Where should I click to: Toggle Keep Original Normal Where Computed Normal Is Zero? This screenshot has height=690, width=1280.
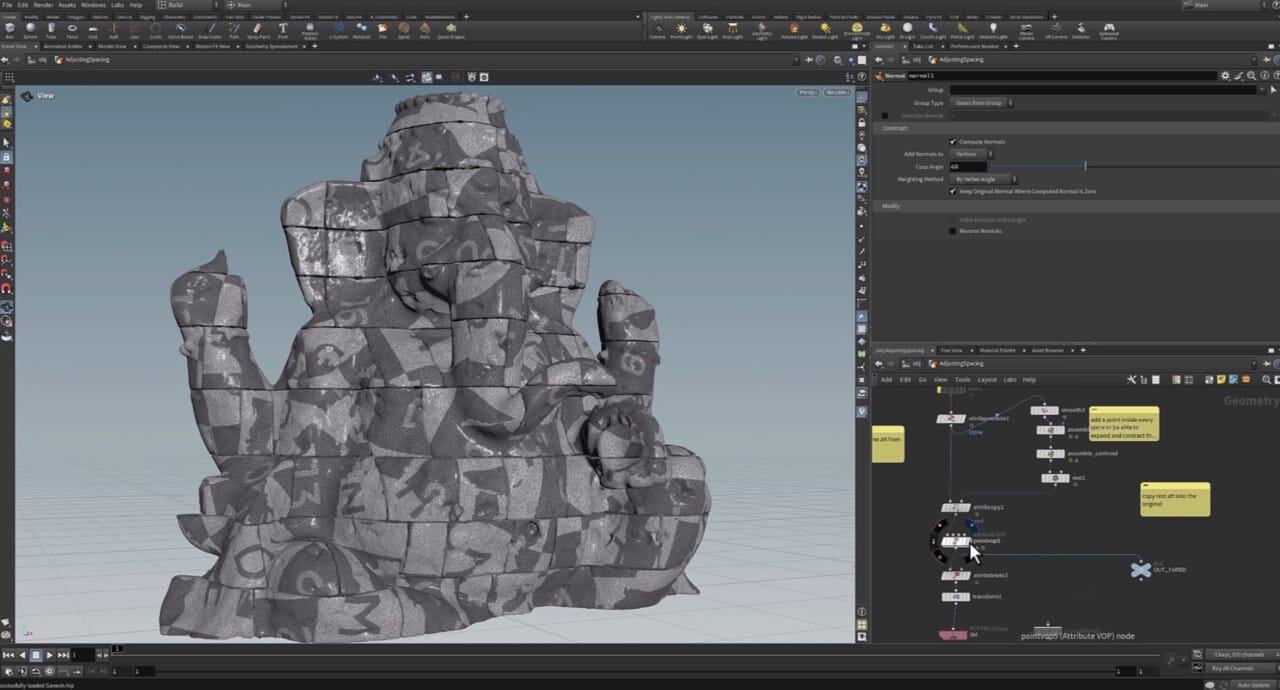point(952,191)
